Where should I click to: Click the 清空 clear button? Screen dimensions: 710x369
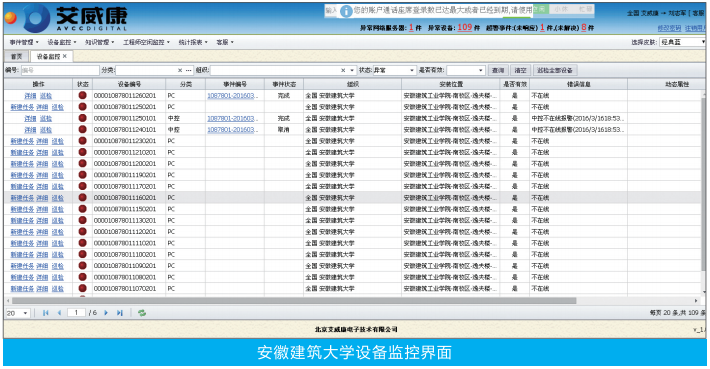521,71
